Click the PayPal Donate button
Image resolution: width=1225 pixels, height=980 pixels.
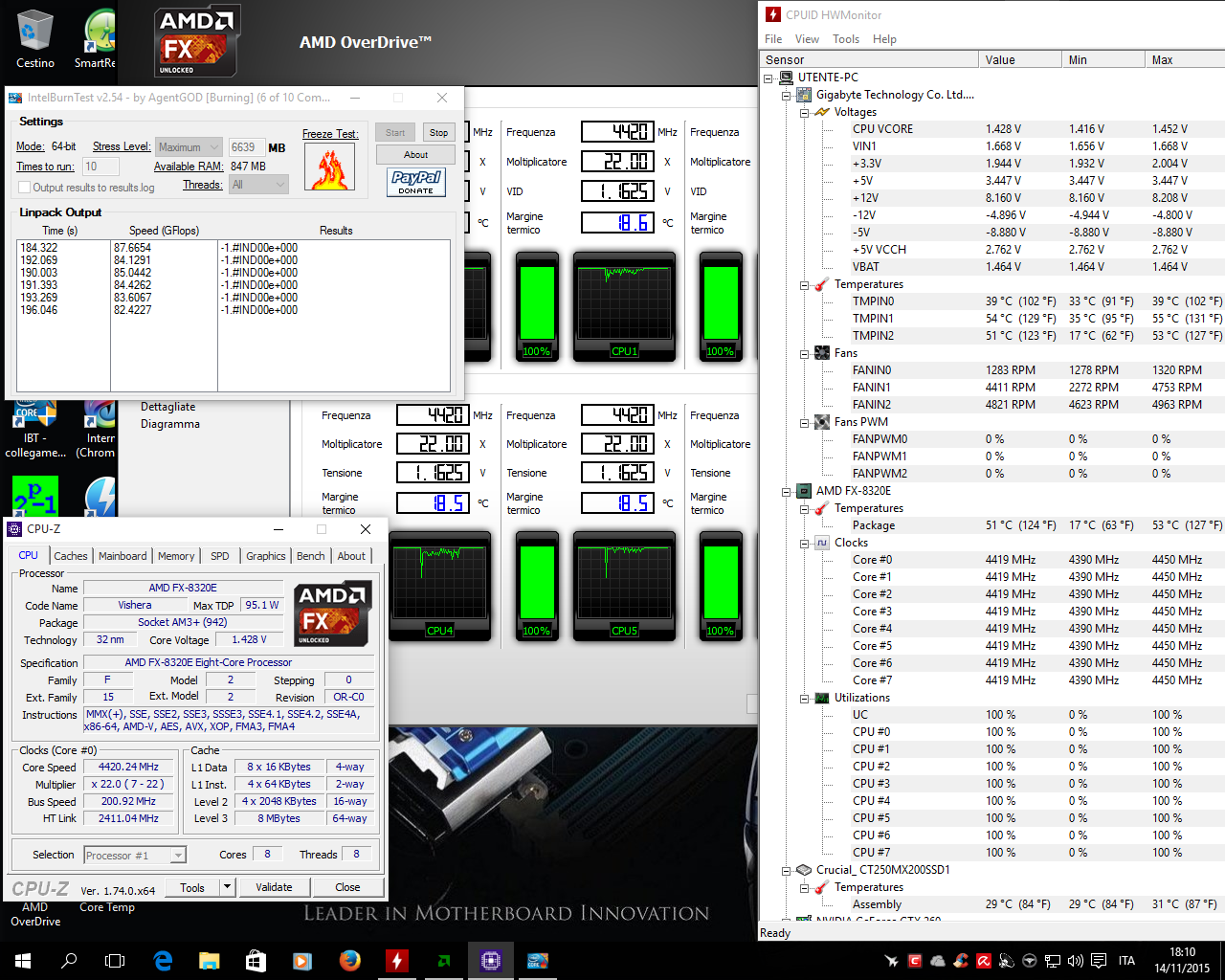(416, 182)
